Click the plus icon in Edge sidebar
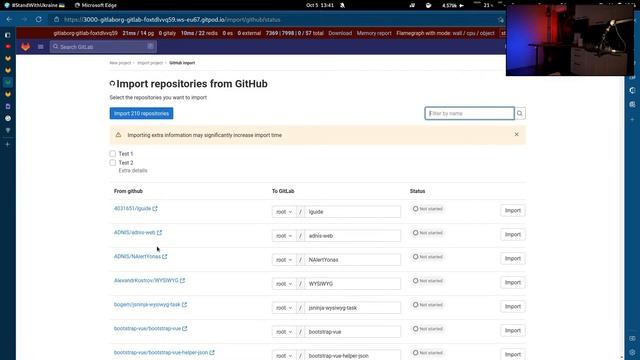 coord(7,144)
